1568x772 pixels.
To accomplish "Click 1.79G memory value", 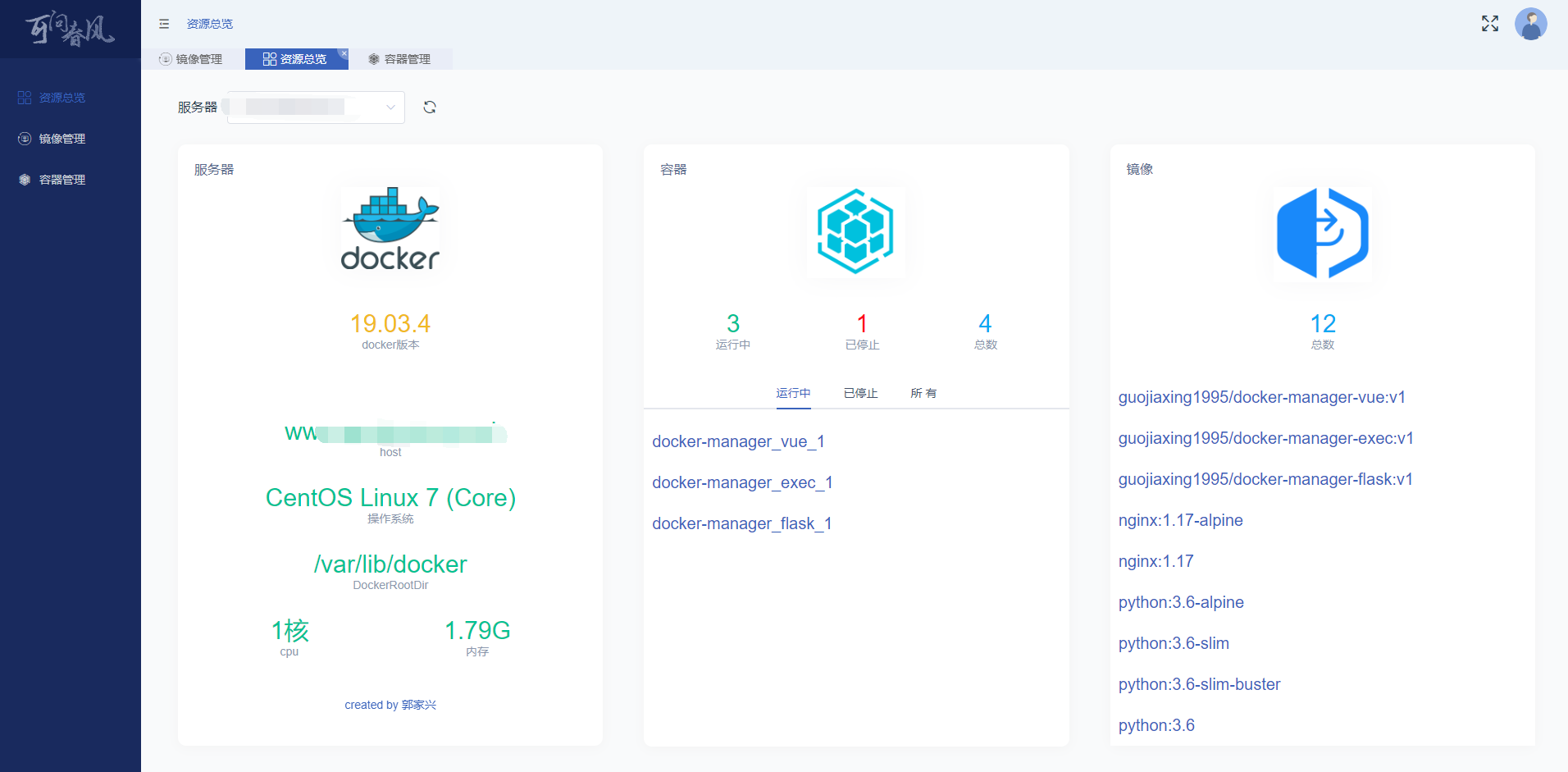I will (x=477, y=630).
